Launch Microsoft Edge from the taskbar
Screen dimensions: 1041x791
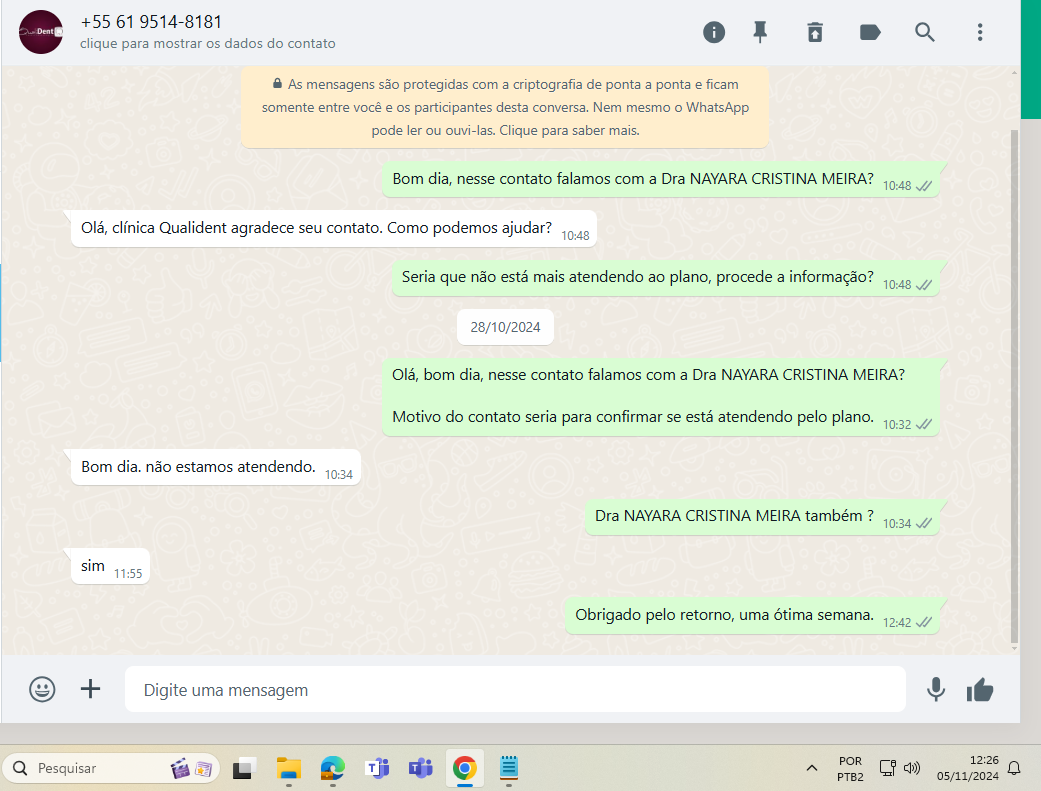(333, 768)
